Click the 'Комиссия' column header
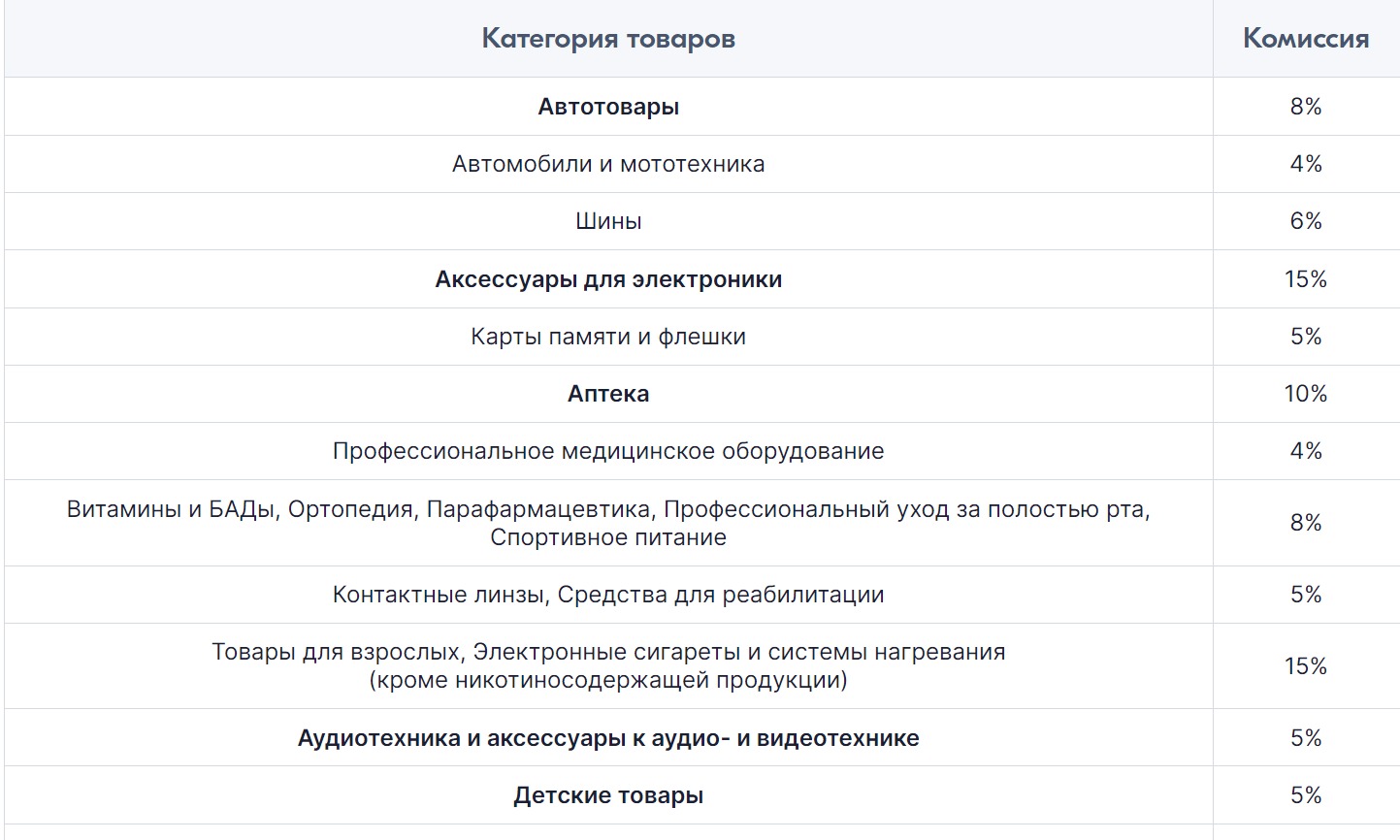The image size is (1400, 840). 1306,39
